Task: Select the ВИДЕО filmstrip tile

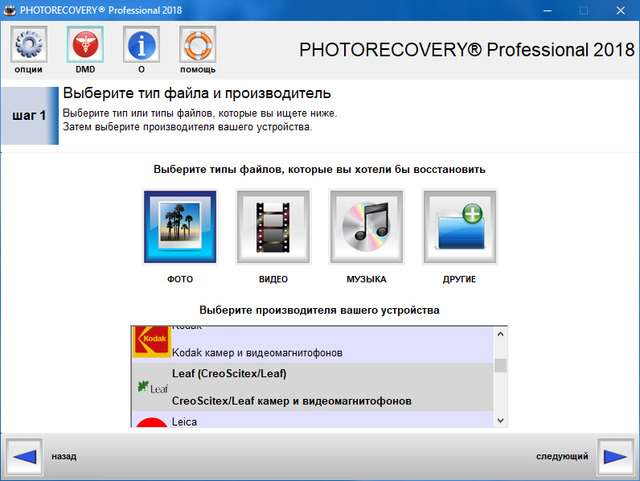Action: (273, 227)
